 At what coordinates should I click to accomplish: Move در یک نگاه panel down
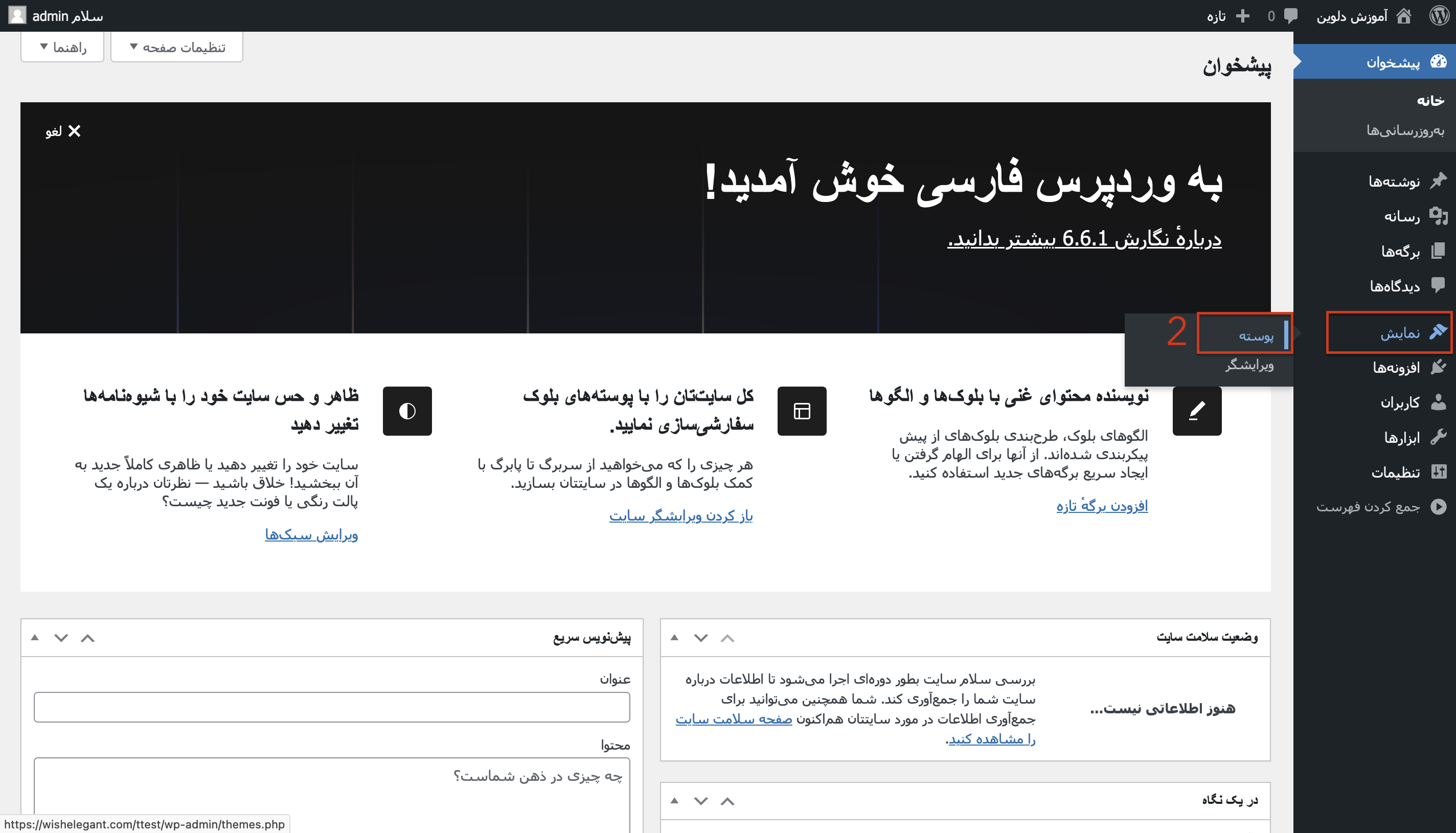point(700,801)
